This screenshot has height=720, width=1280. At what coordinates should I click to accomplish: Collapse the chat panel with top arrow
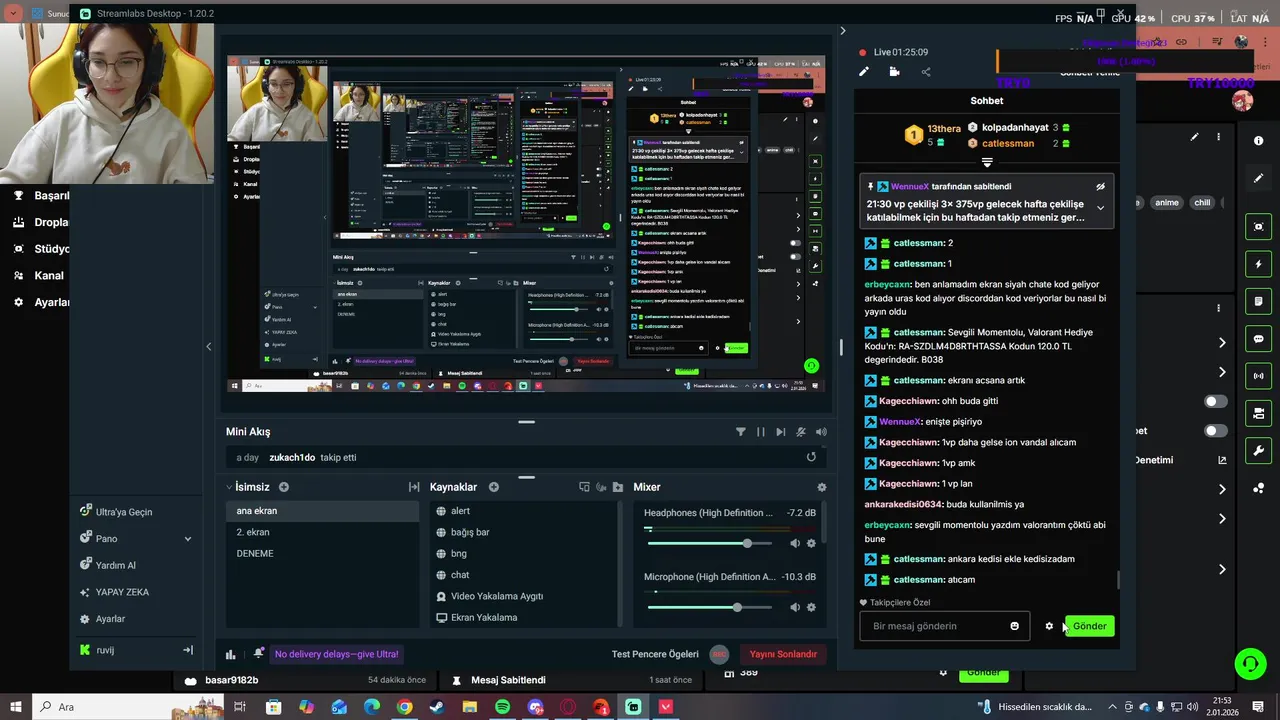point(842,31)
